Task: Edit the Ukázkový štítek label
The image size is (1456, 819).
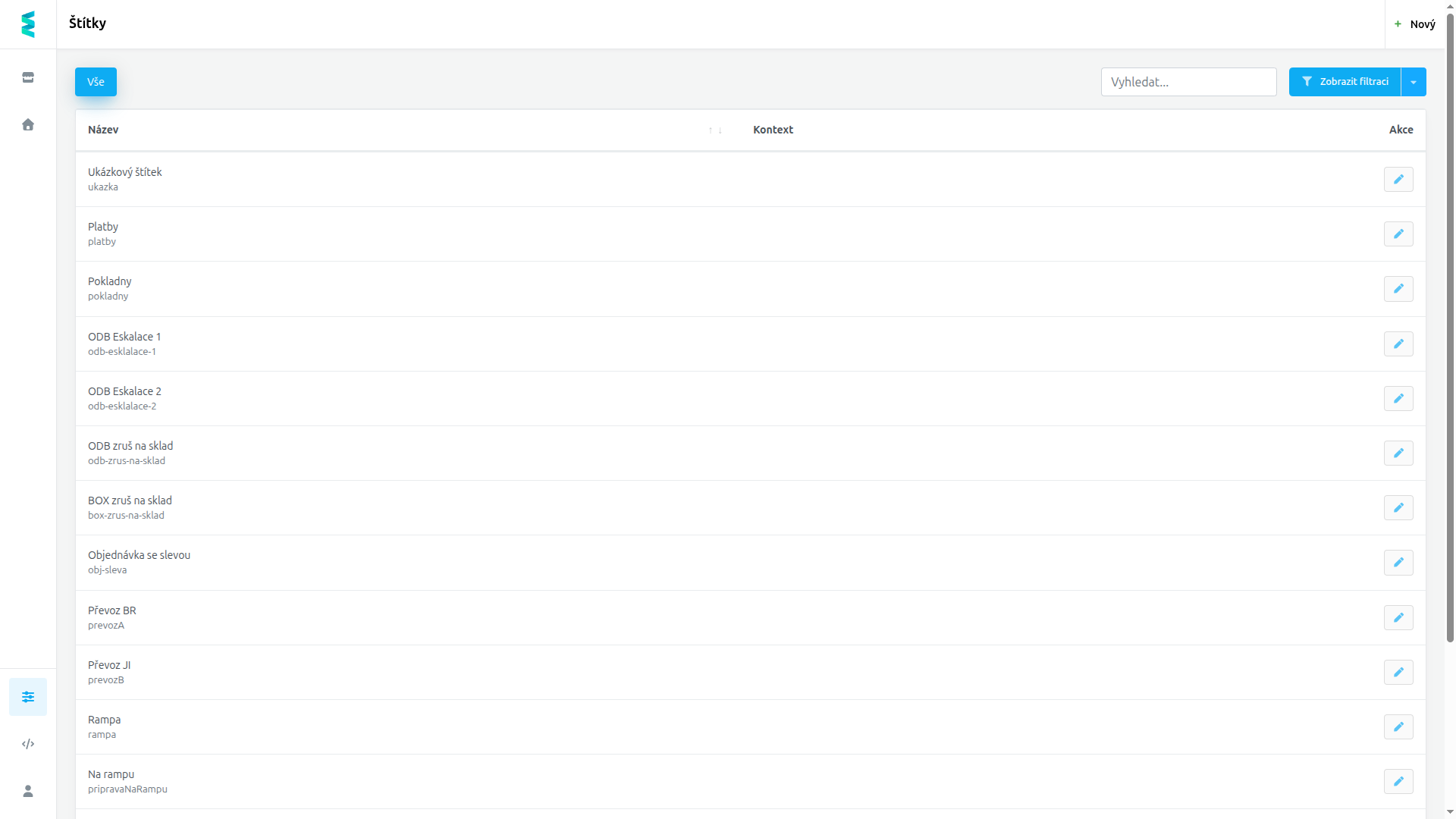Action: pos(1398,180)
